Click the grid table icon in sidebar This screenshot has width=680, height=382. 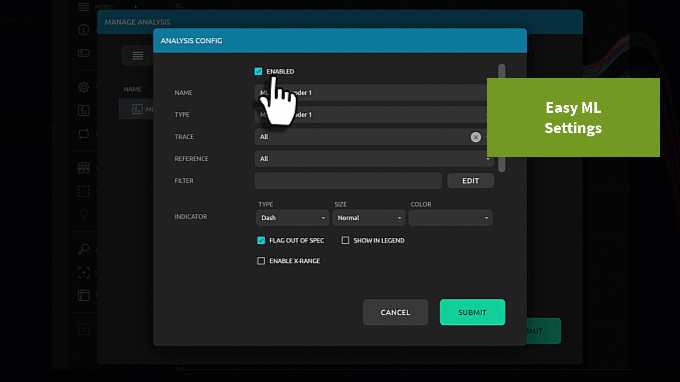pos(84,168)
